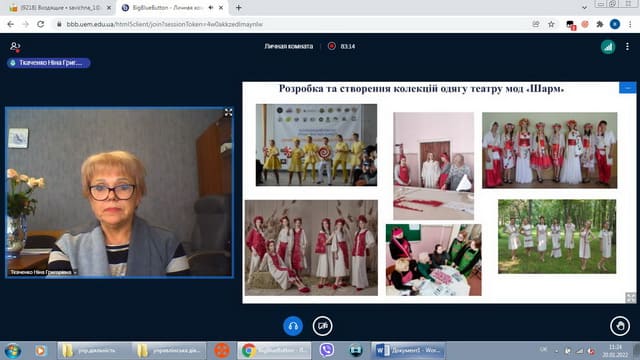View site info via padlock icon
The width and height of the screenshot is (640, 360).
tap(59, 24)
